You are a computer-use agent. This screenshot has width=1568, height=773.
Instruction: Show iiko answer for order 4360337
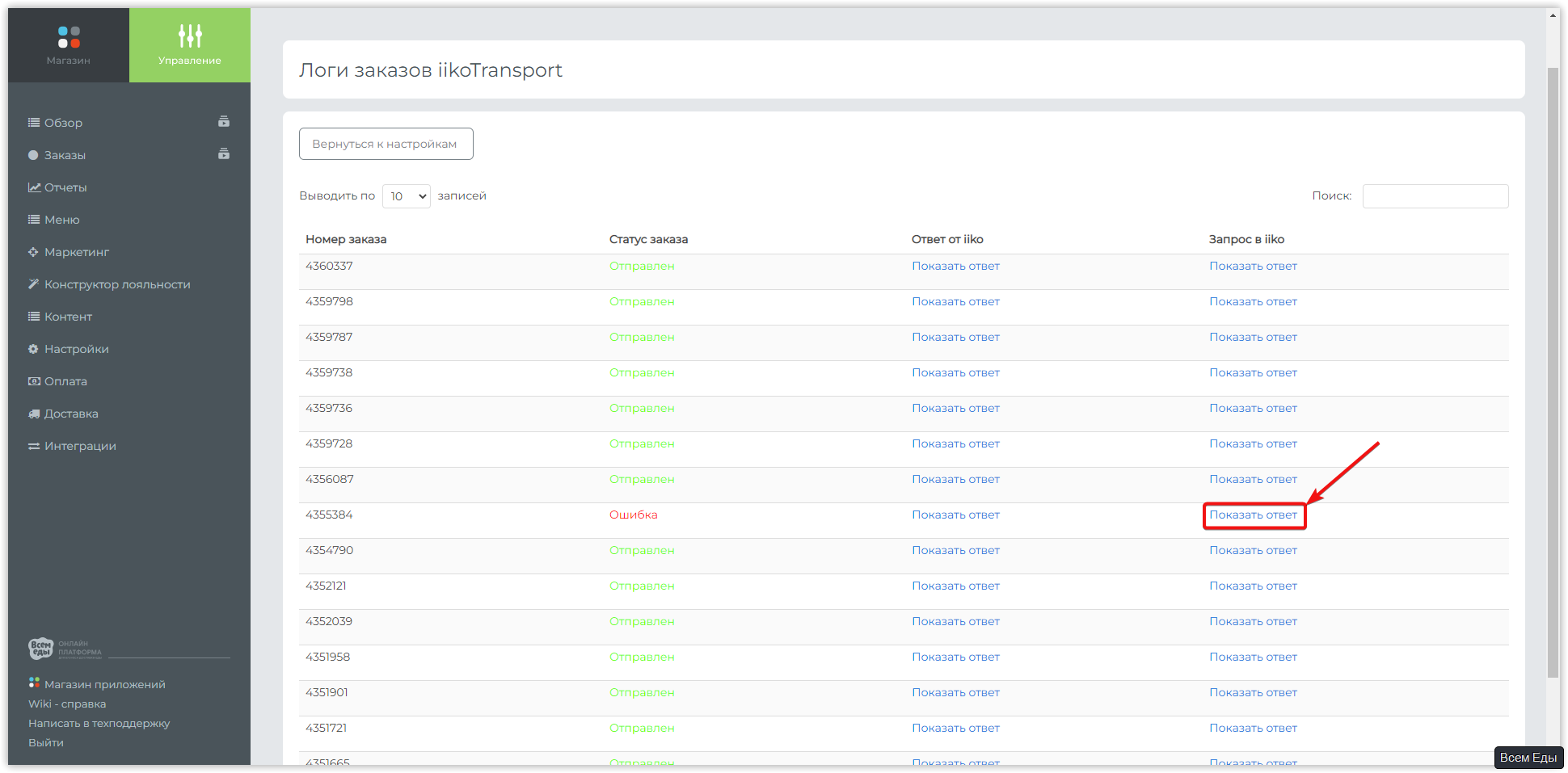(955, 266)
